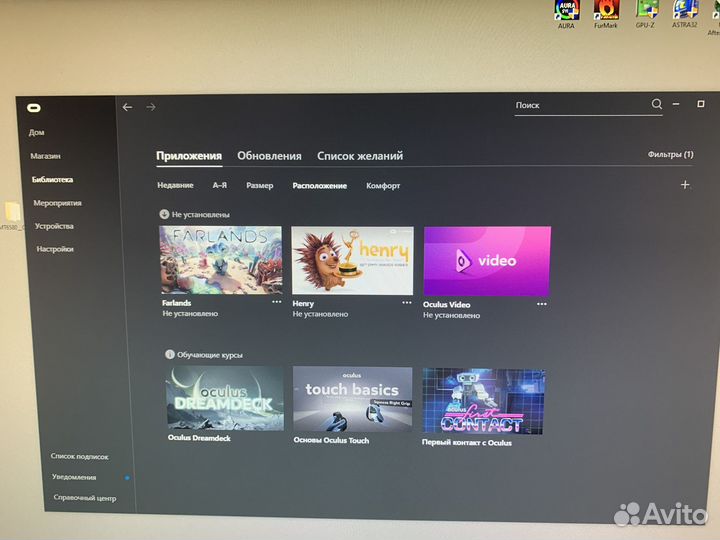Screen dimensions: 720x540
Task: Open the Henry thumbnail
Action: pos(352,260)
